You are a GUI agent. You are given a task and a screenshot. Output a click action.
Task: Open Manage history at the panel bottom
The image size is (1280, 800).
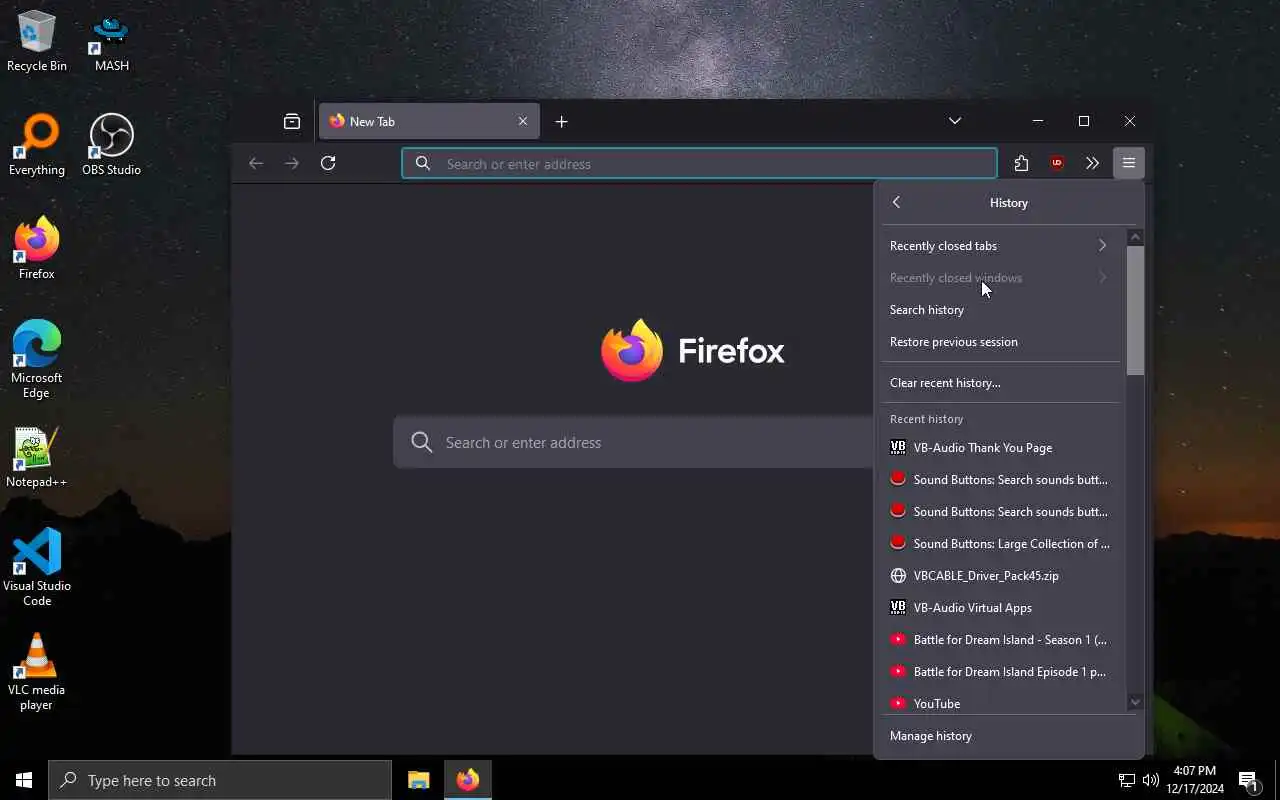coord(1009,736)
